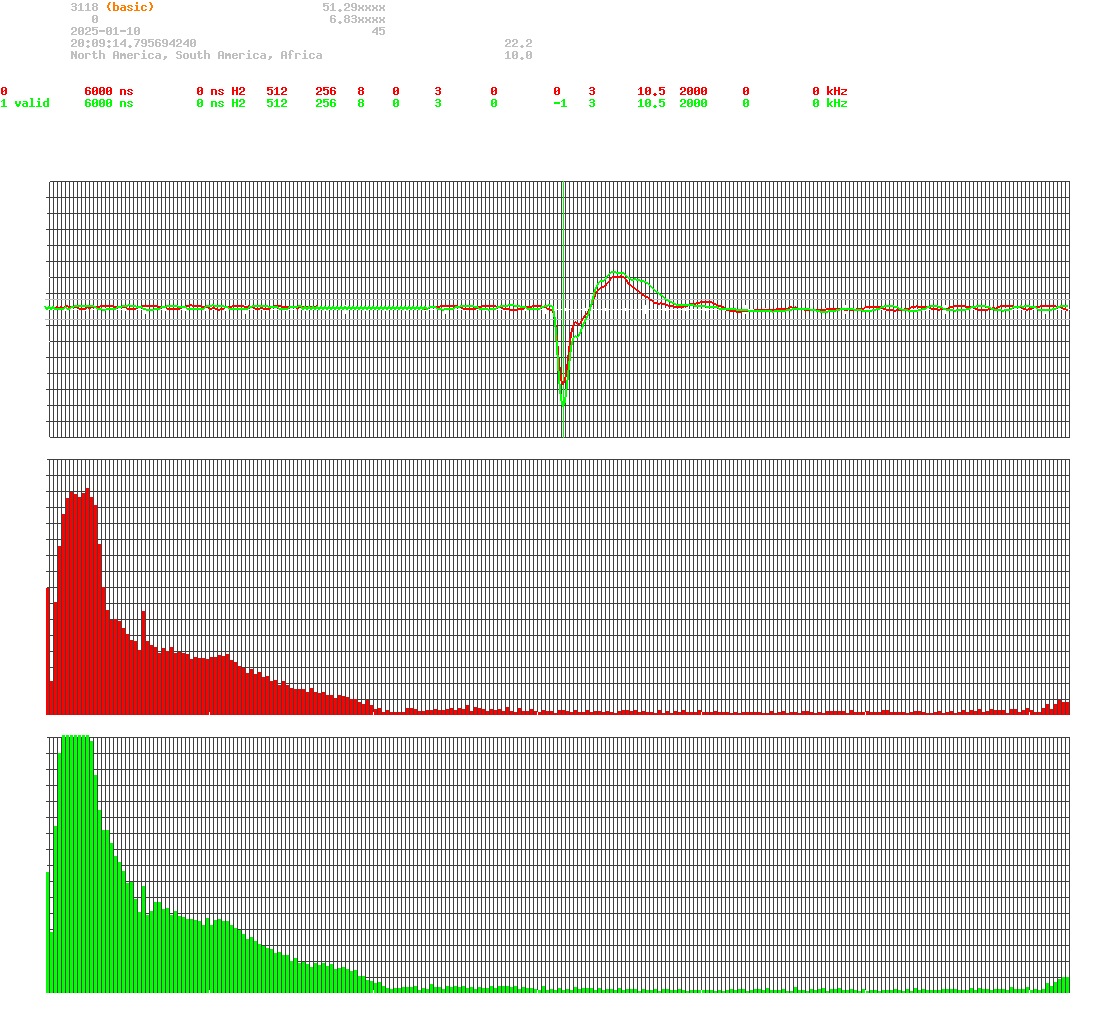
Task: Click the station number 3118
Action: click(x=84, y=7)
